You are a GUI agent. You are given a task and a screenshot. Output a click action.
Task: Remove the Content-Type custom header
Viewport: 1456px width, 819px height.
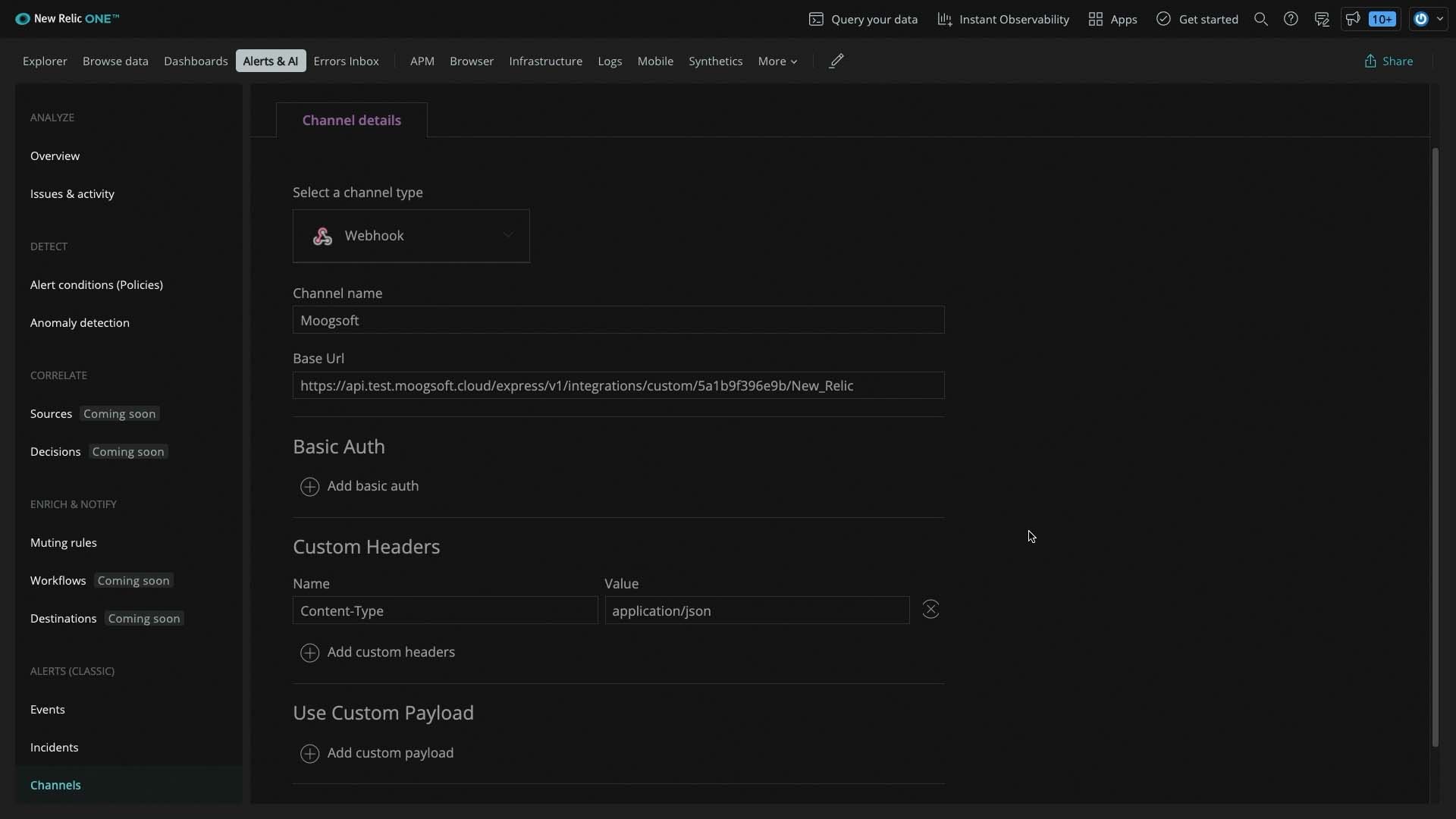930,610
